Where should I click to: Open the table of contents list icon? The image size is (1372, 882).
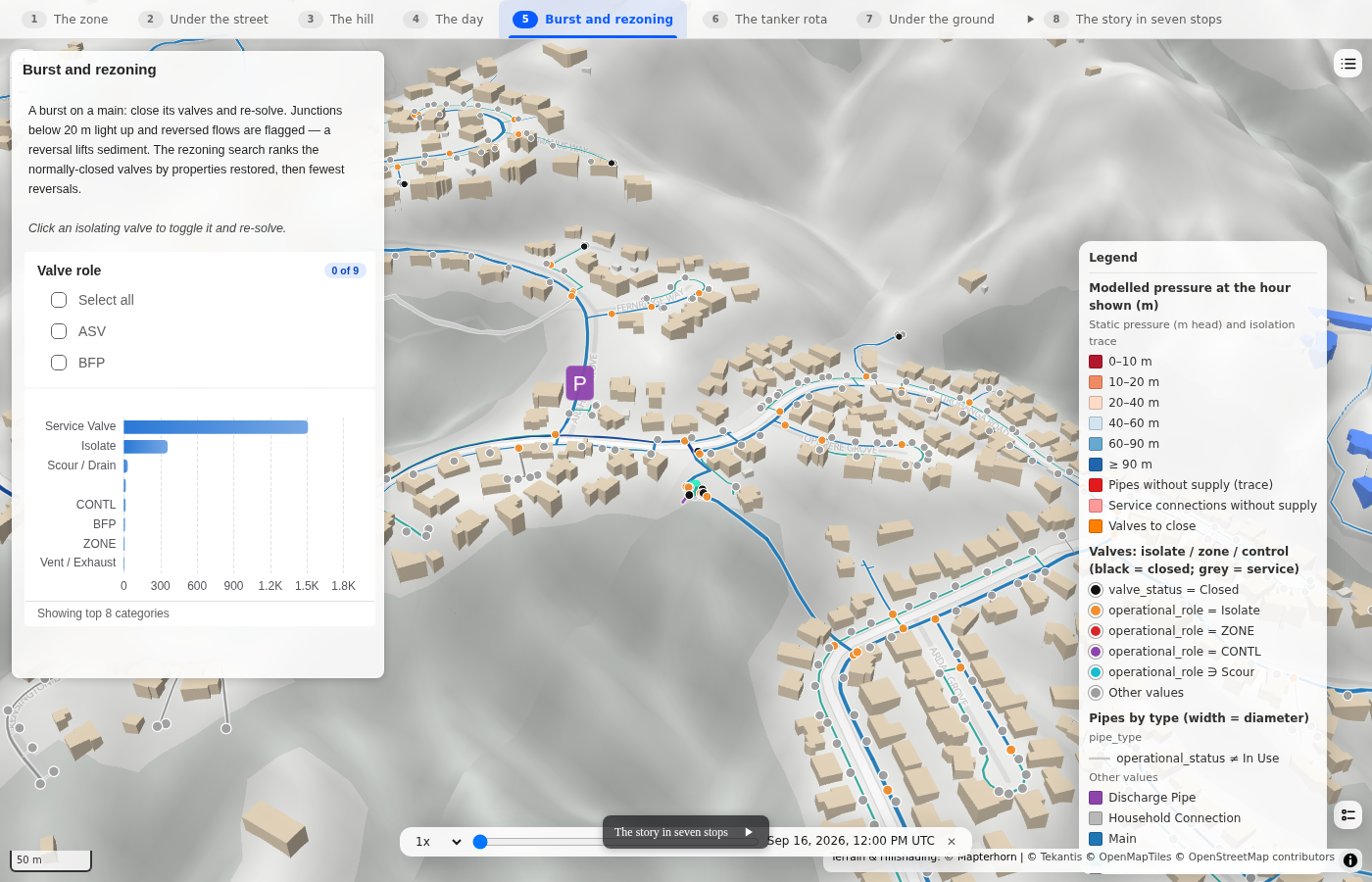(1348, 64)
